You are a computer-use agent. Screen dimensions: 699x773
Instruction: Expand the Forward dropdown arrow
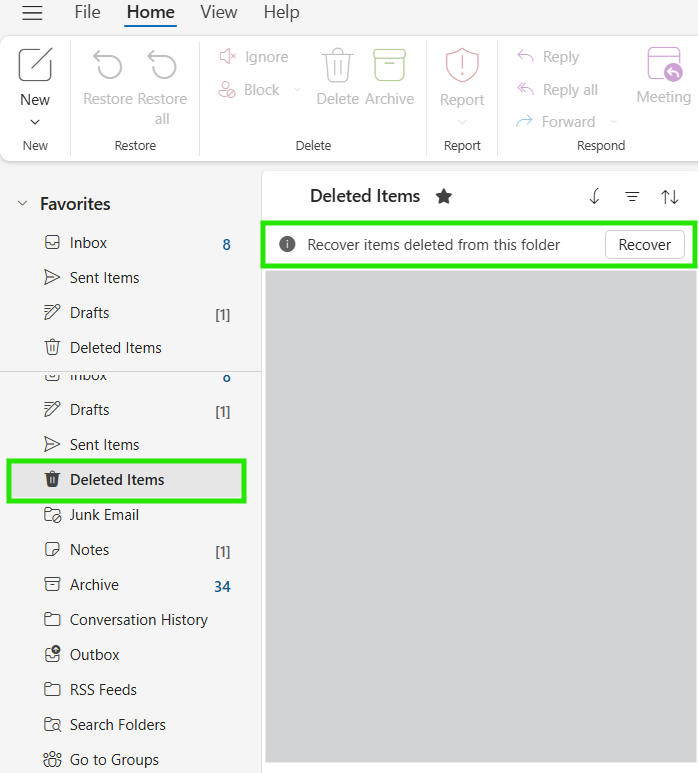(614, 121)
